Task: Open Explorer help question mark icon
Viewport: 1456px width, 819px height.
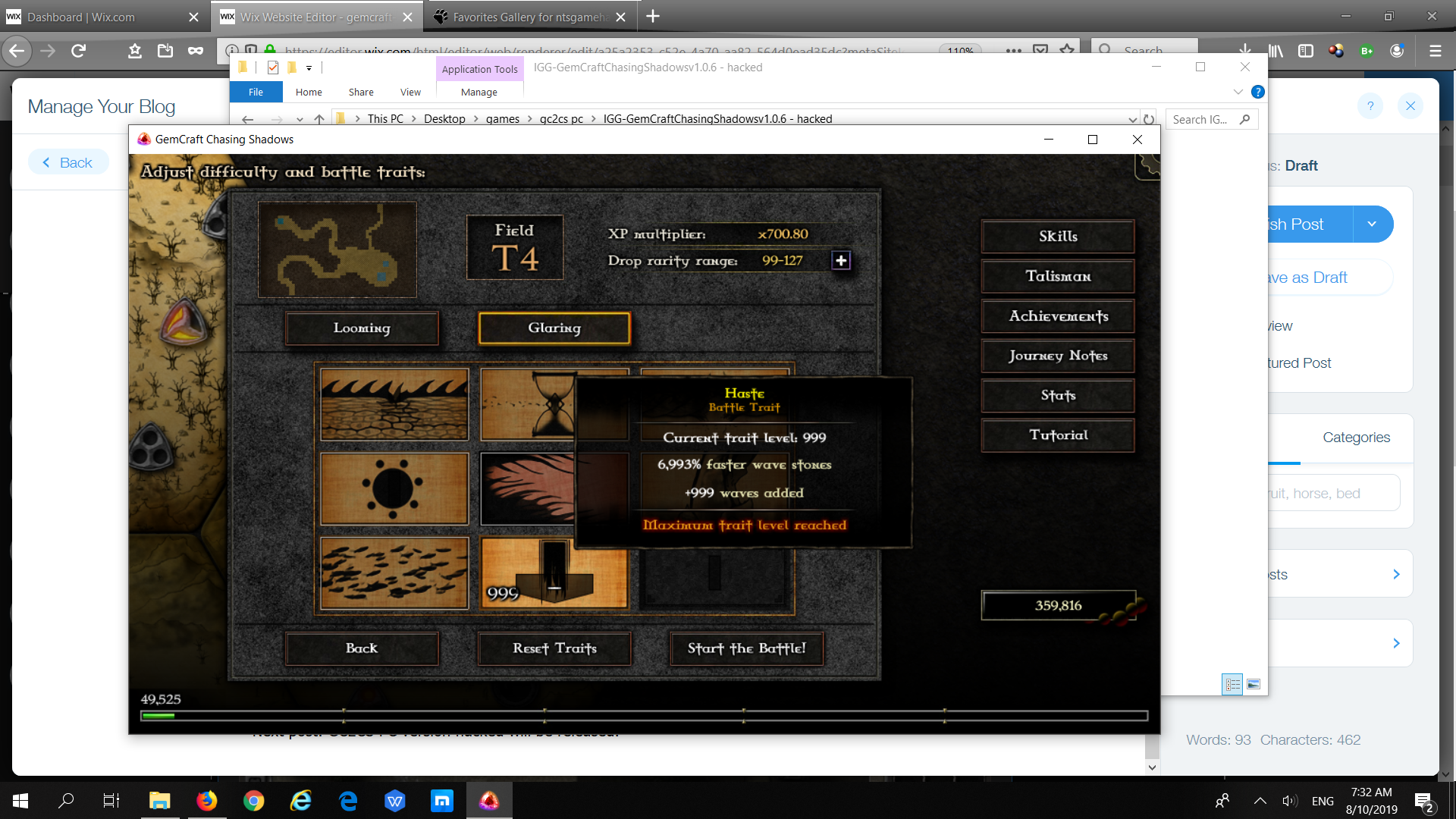Action: click(1258, 92)
